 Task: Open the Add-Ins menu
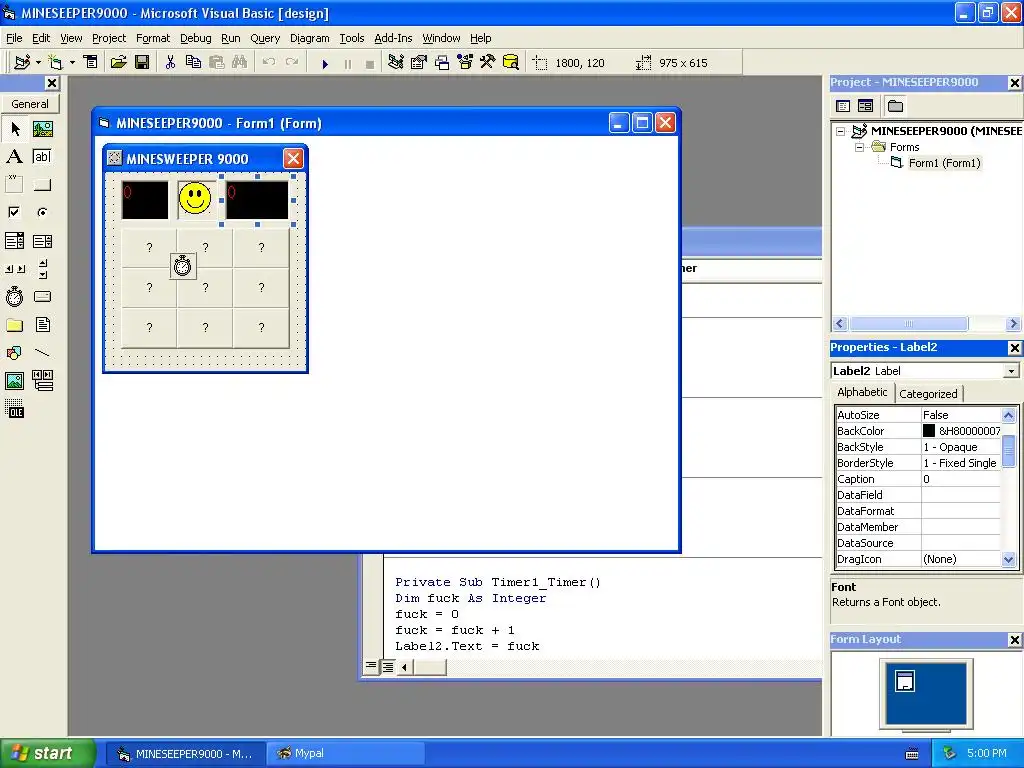pos(393,38)
